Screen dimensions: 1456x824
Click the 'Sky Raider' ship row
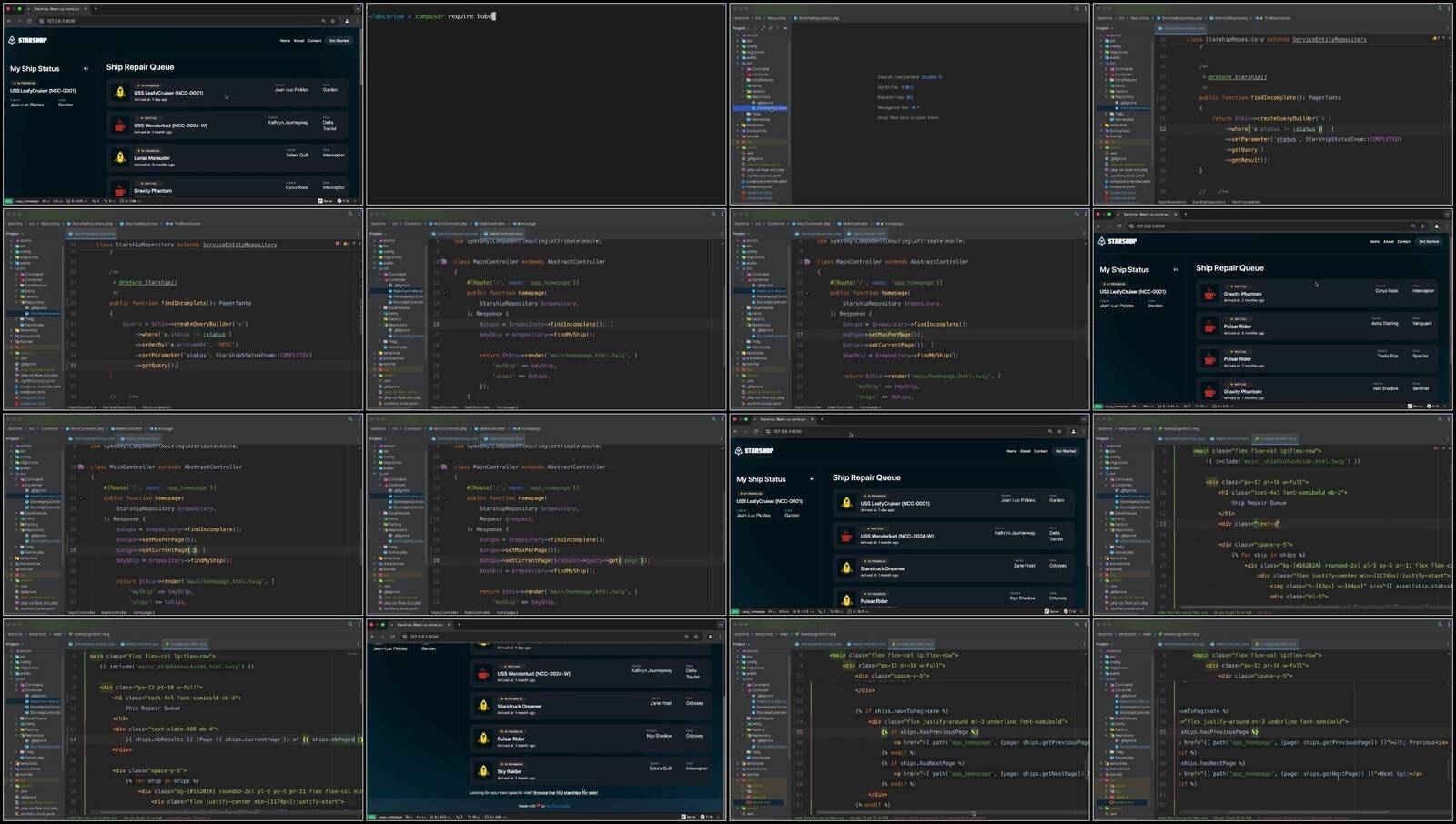591,769
